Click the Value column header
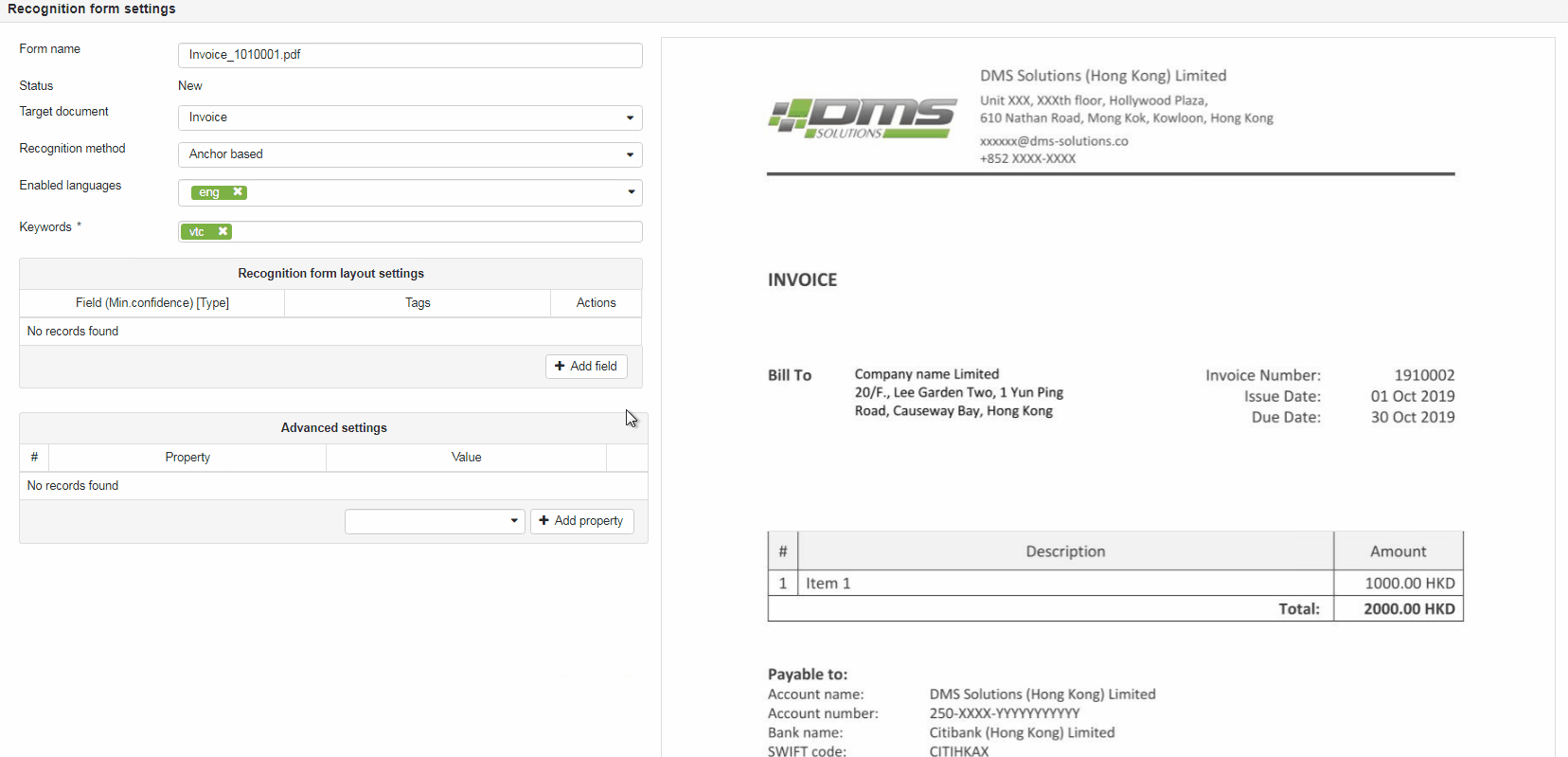 466,458
